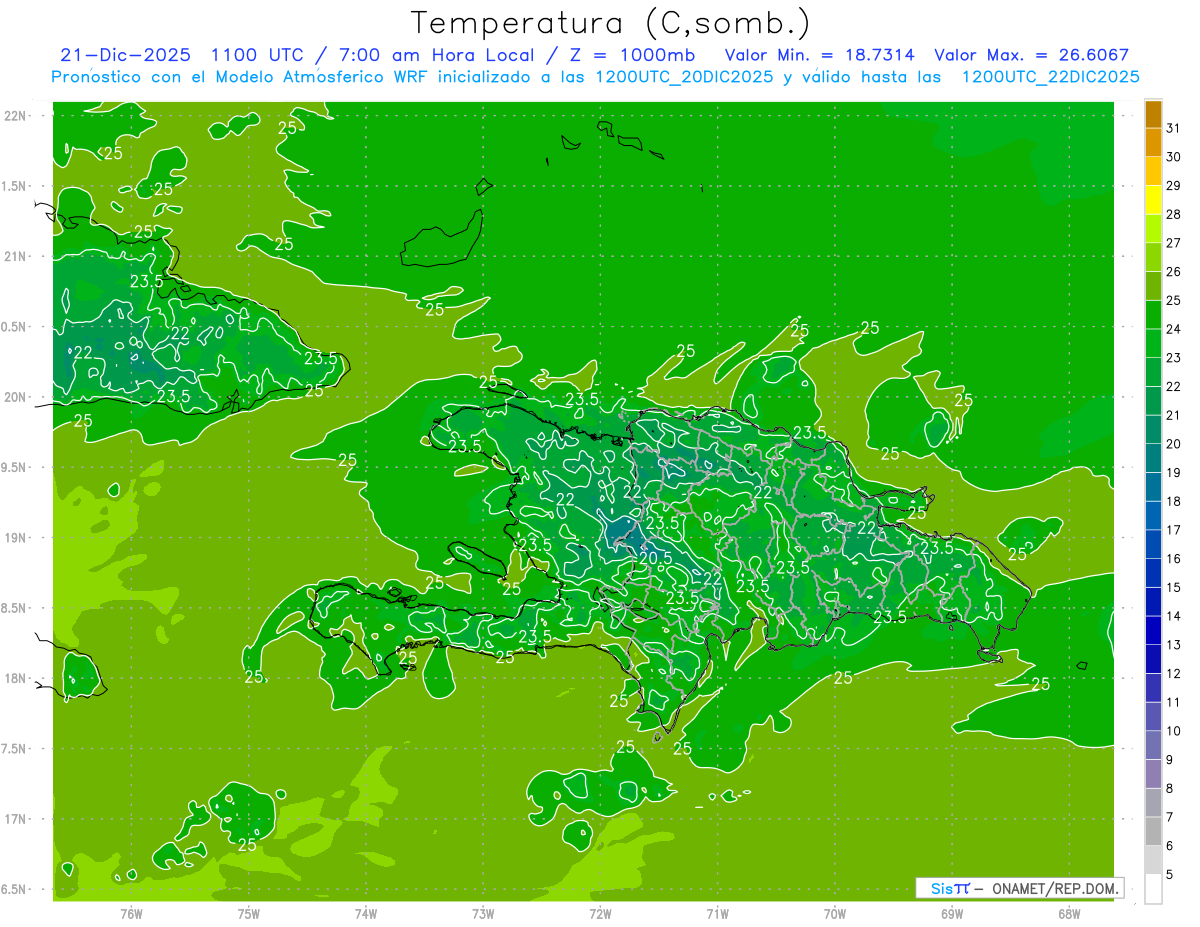Click the "68W" longitude axis label
Image resolution: width=1200 pixels, height=927 pixels.
point(1069,914)
